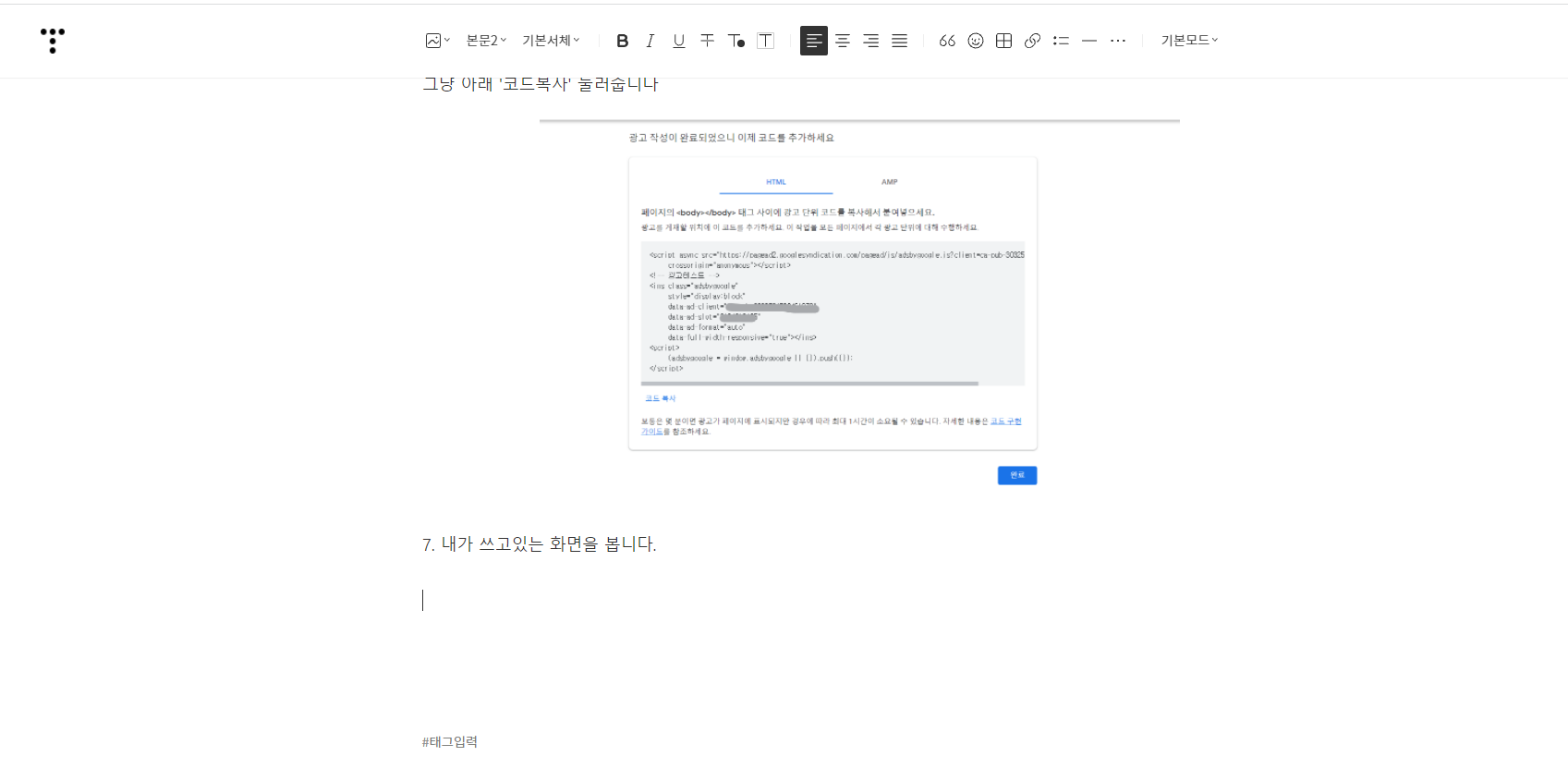
Task: Insert a table
Action: (1004, 41)
